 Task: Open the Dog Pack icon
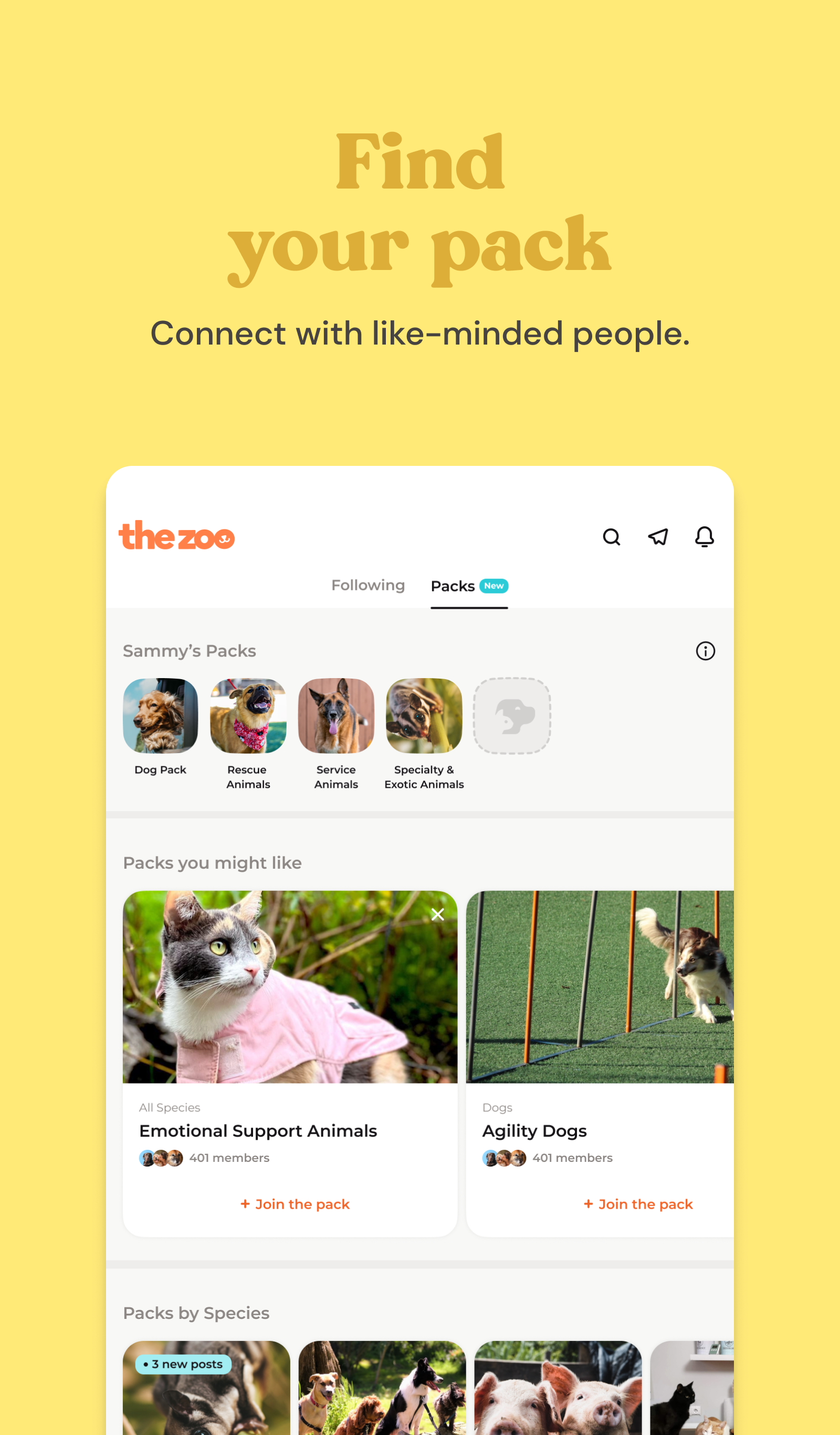point(161,716)
